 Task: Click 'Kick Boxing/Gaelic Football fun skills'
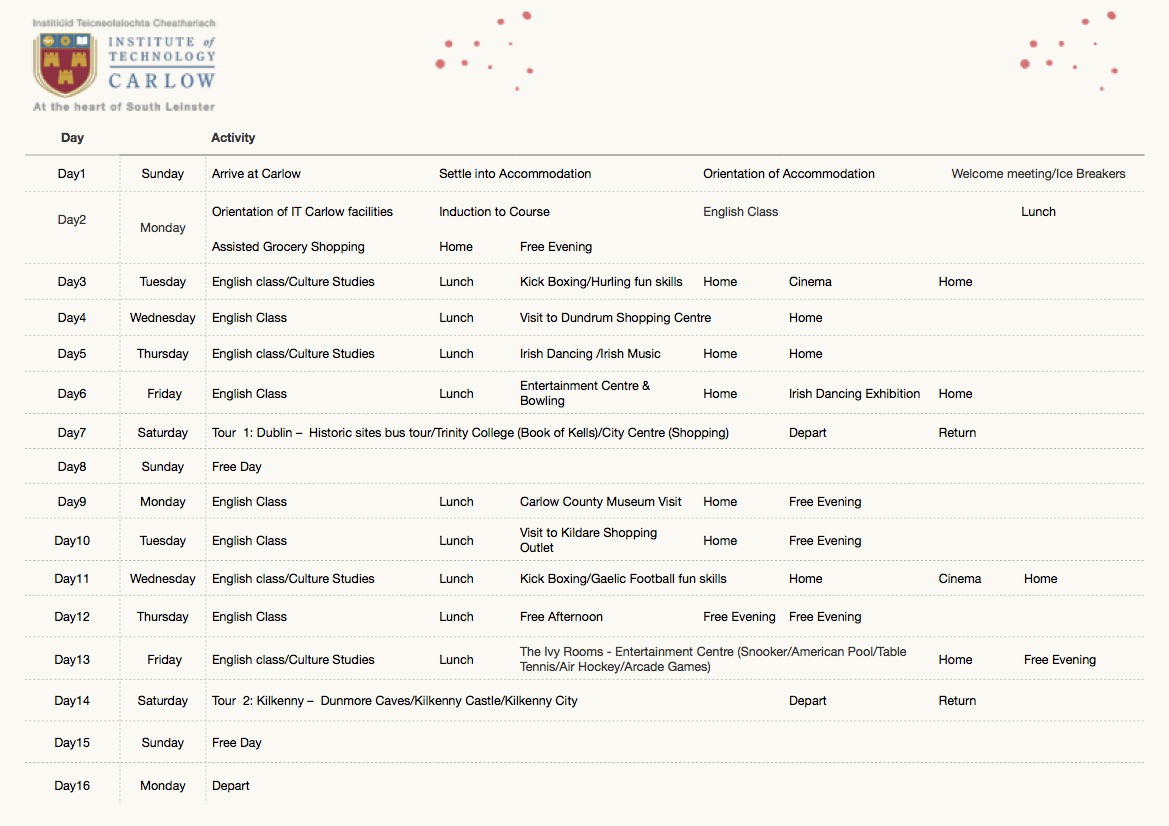[623, 579]
